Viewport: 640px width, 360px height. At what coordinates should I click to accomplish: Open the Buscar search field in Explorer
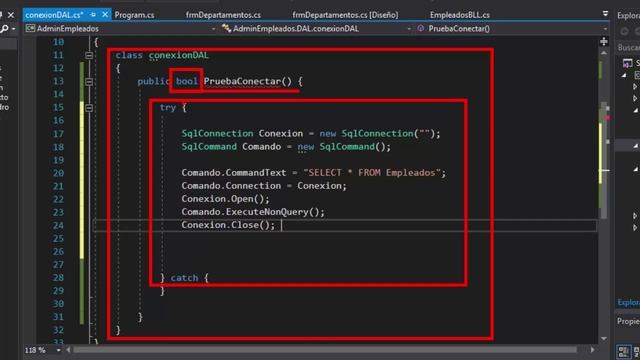[629, 48]
